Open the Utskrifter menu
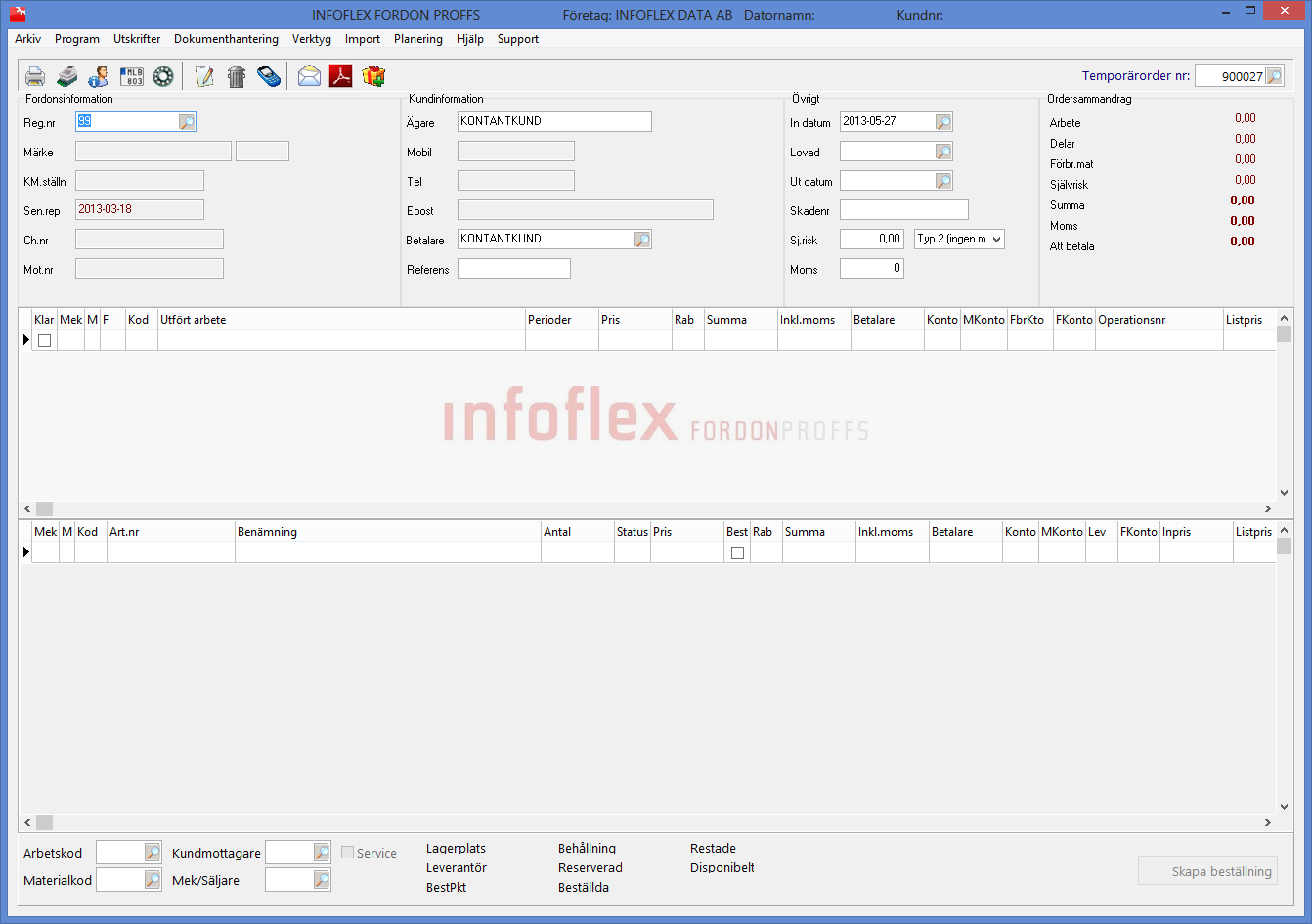Screen dimensions: 1312x924 (x=137, y=39)
